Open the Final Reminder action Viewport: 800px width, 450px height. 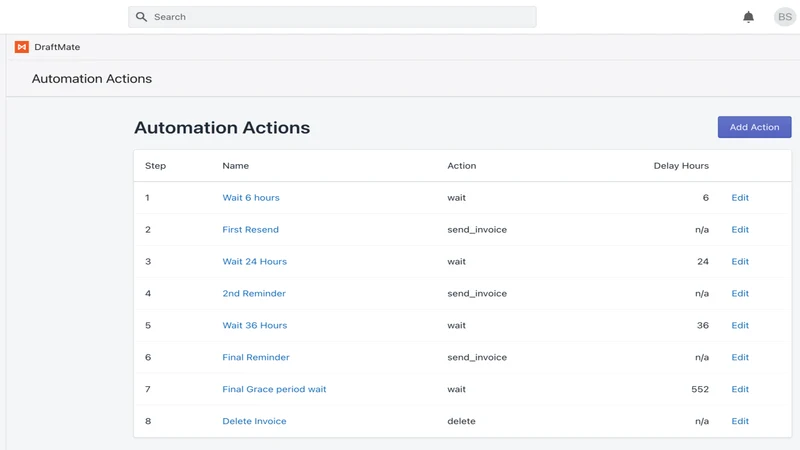256,357
